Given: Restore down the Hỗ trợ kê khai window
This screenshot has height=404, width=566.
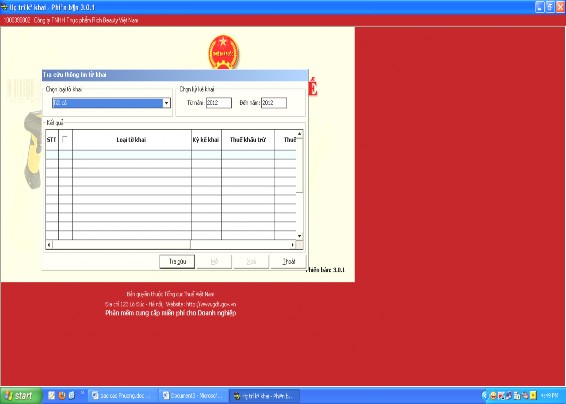Looking at the screenshot, I should coord(550,7).
